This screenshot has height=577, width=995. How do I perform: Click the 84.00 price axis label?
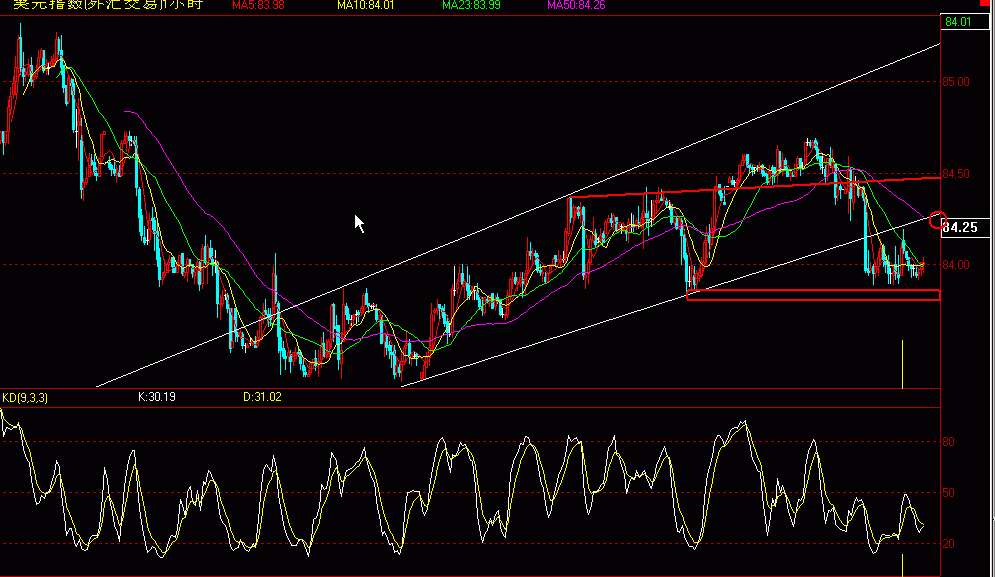point(956,265)
